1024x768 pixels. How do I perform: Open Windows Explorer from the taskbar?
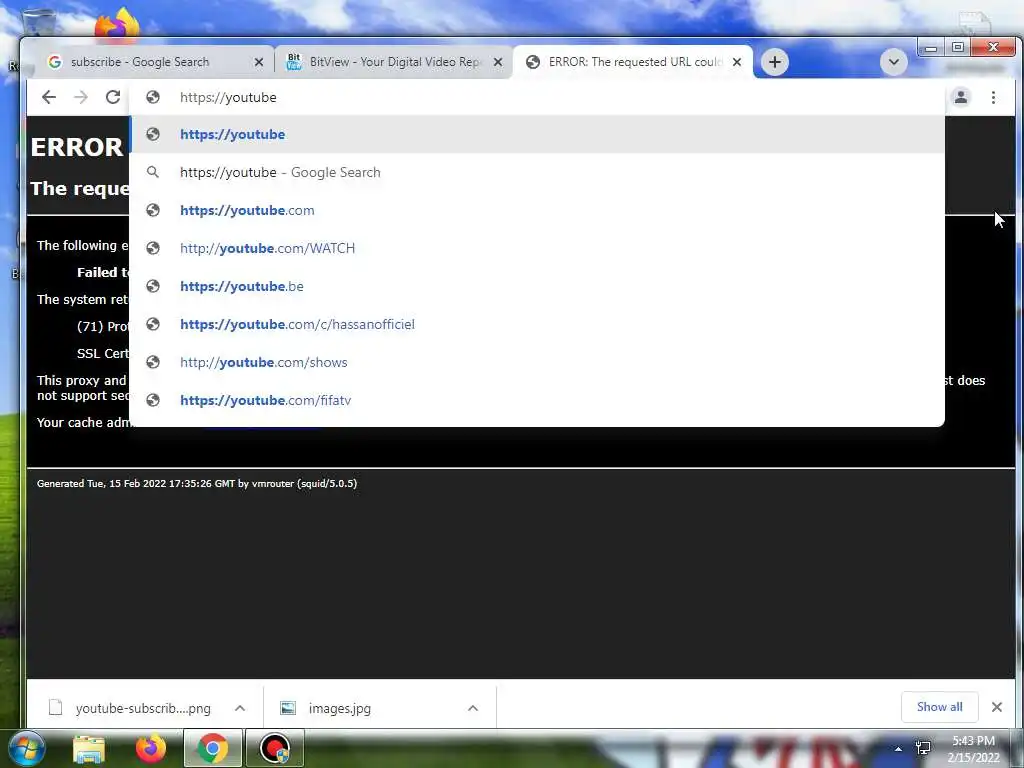tap(89, 748)
